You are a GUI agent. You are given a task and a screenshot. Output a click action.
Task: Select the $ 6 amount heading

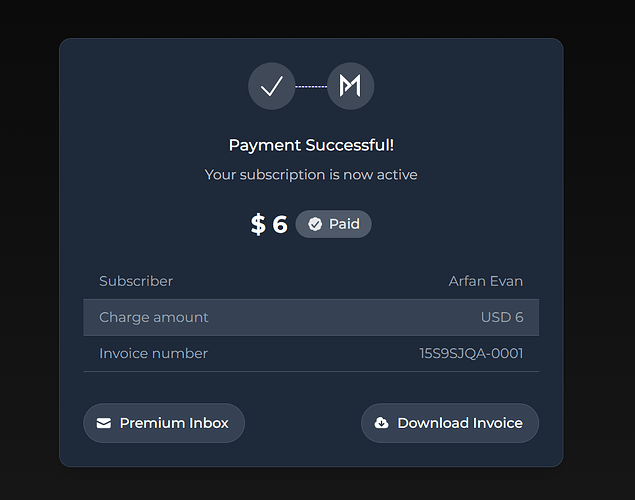pos(269,224)
